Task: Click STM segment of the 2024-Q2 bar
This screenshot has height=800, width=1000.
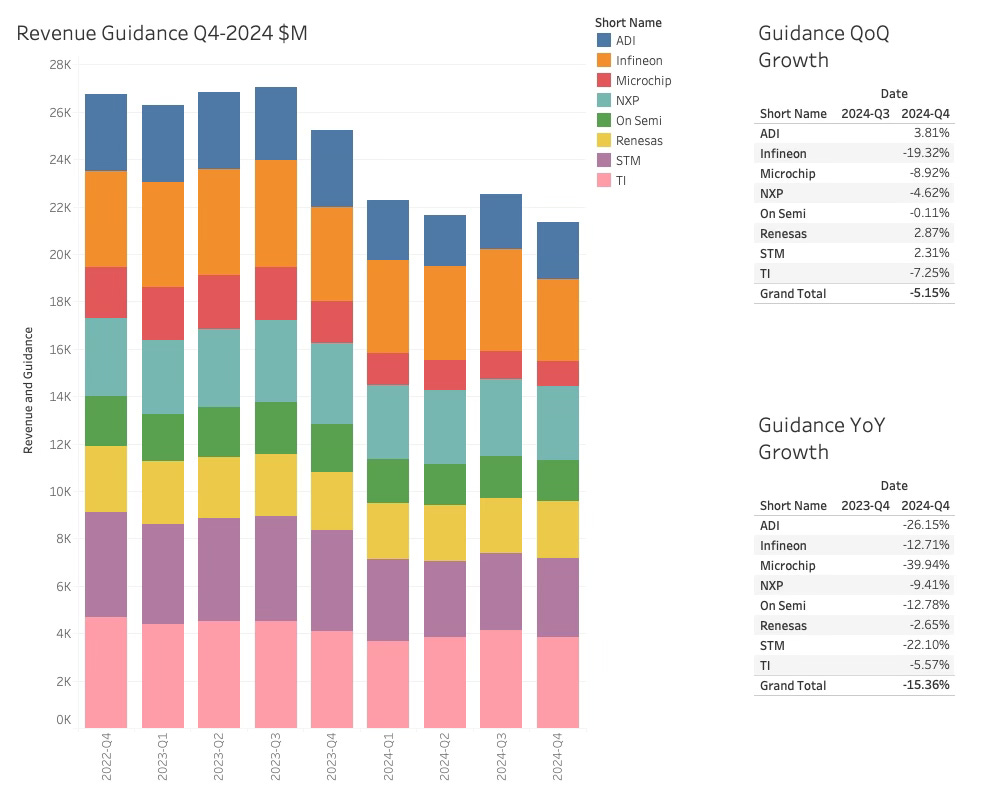Action: point(445,599)
